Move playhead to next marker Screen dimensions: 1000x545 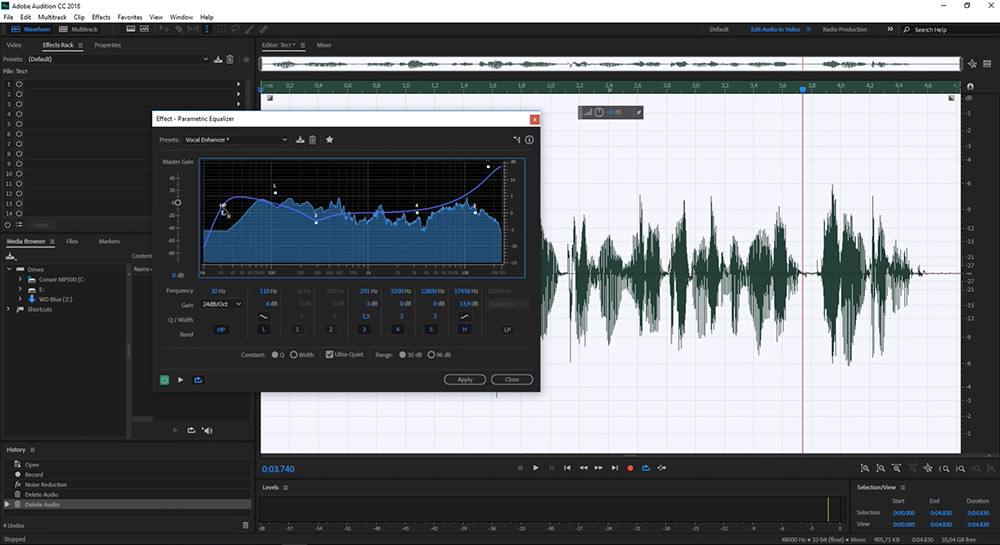coord(615,468)
